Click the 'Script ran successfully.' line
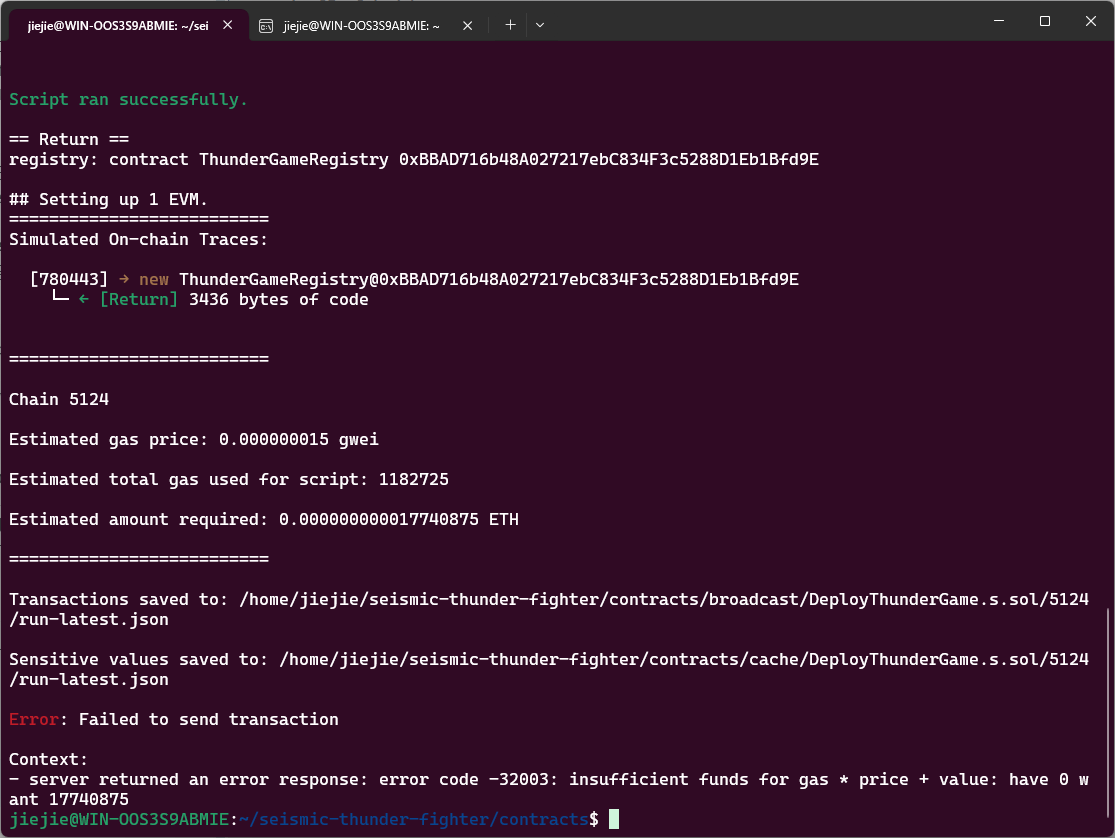Viewport: 1115px width, 838px height. coord(128,100)
